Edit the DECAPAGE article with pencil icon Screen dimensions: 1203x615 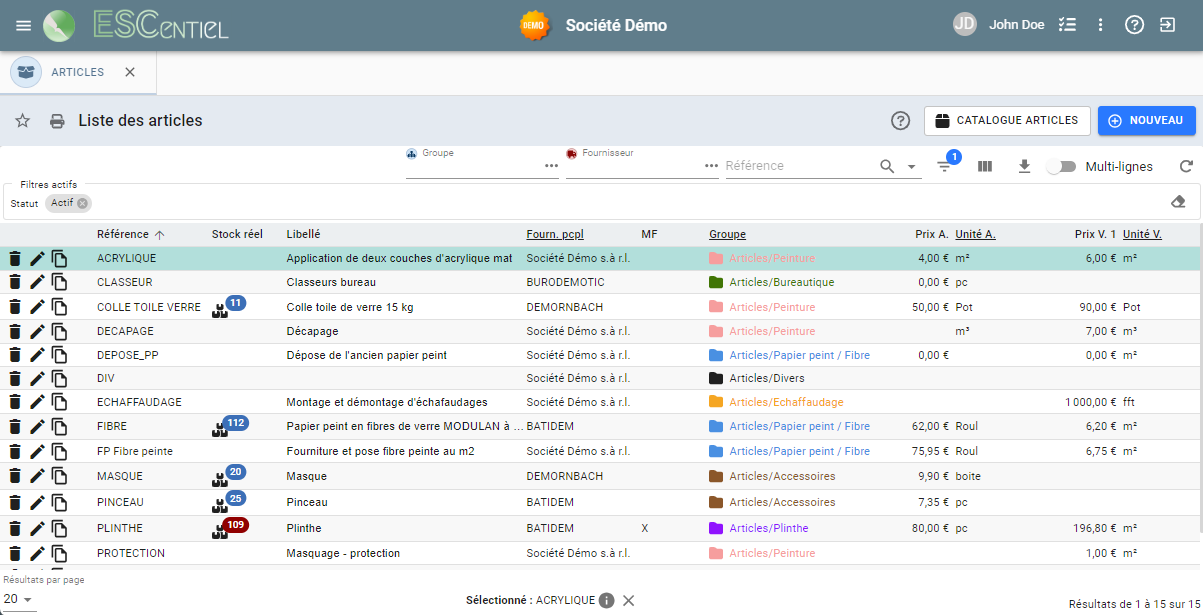click(37, 331)
